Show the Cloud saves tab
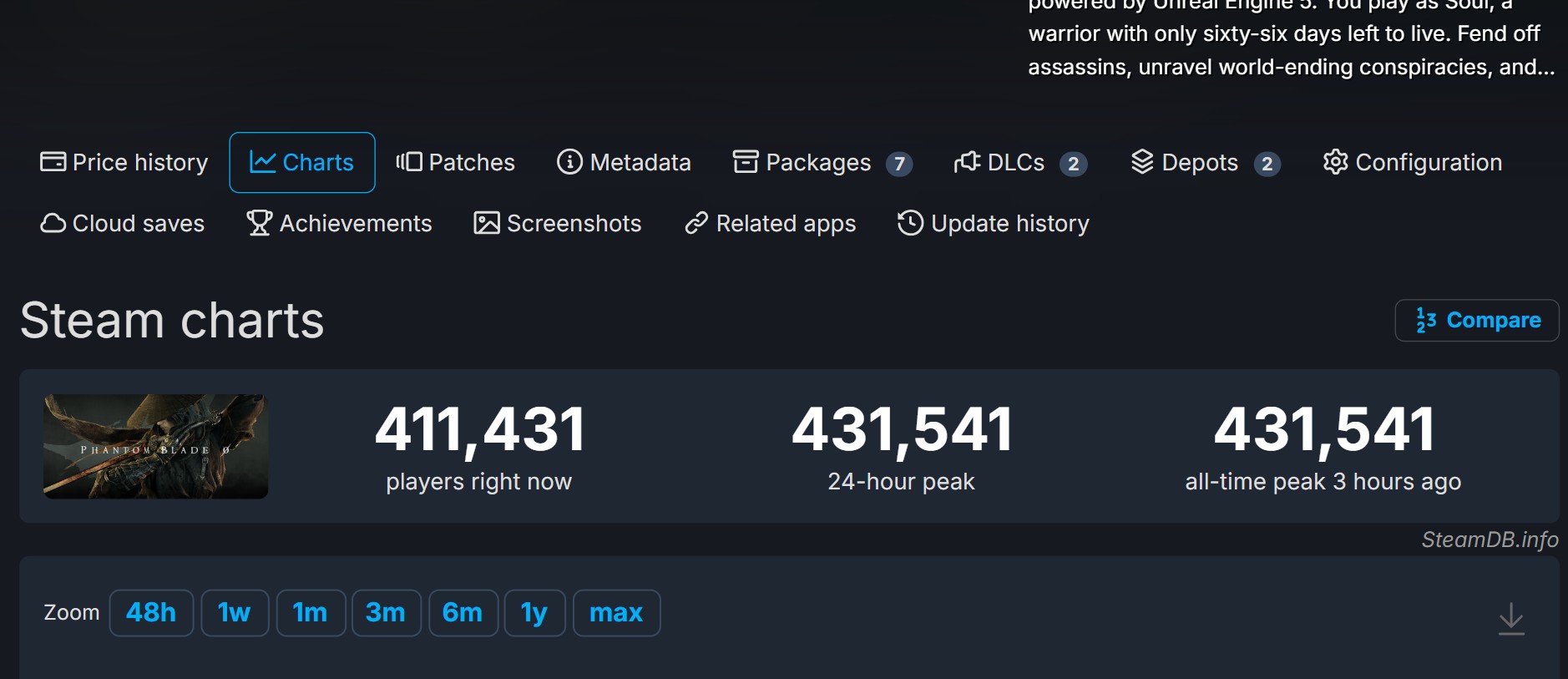The height and width of the screenshot is (679, 1568). (x=123, y=223)
